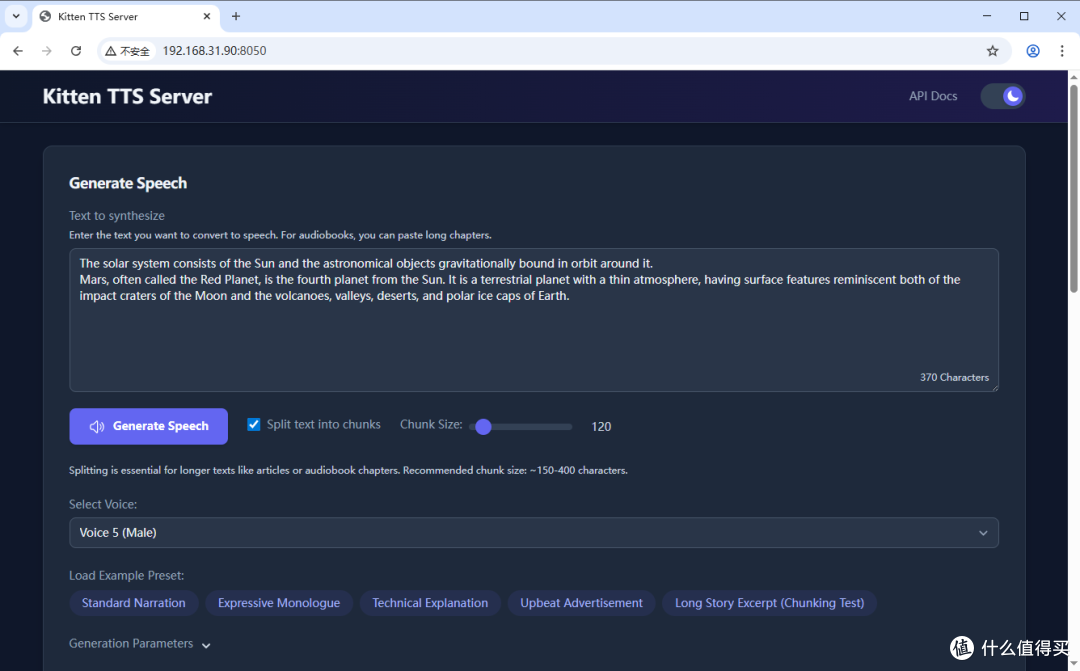Load Long Story Excerpt chunking preset
This screenshot has height=671, width=1080.
[x=769, y=603]
